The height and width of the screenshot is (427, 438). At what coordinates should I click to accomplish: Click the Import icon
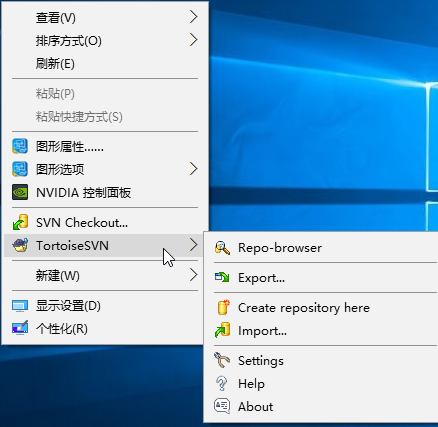pyautogui.click(x=222, y=330)
